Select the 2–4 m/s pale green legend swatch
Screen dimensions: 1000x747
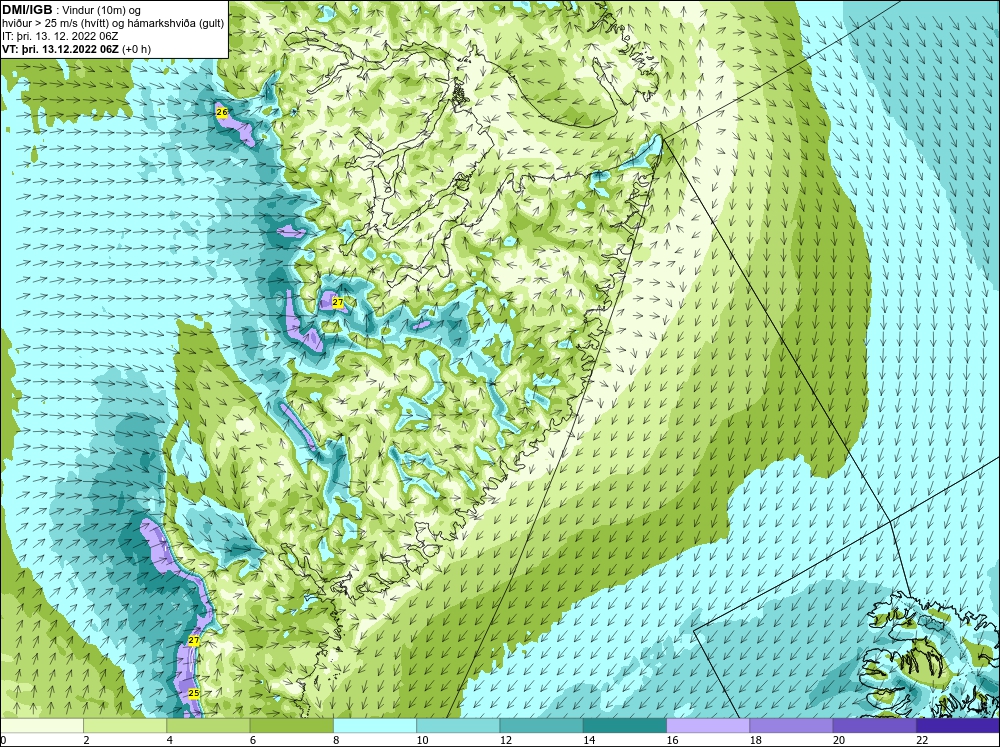(125, 726)
